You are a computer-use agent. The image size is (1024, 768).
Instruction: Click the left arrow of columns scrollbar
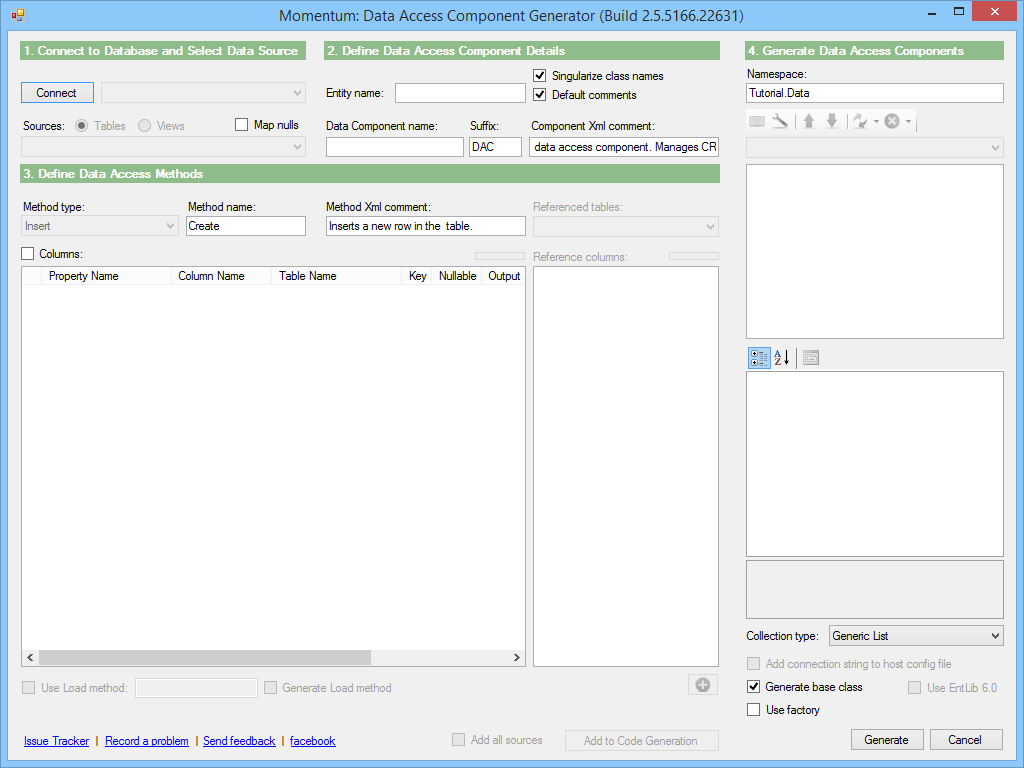pyautogui.click(x=30, y=658)
